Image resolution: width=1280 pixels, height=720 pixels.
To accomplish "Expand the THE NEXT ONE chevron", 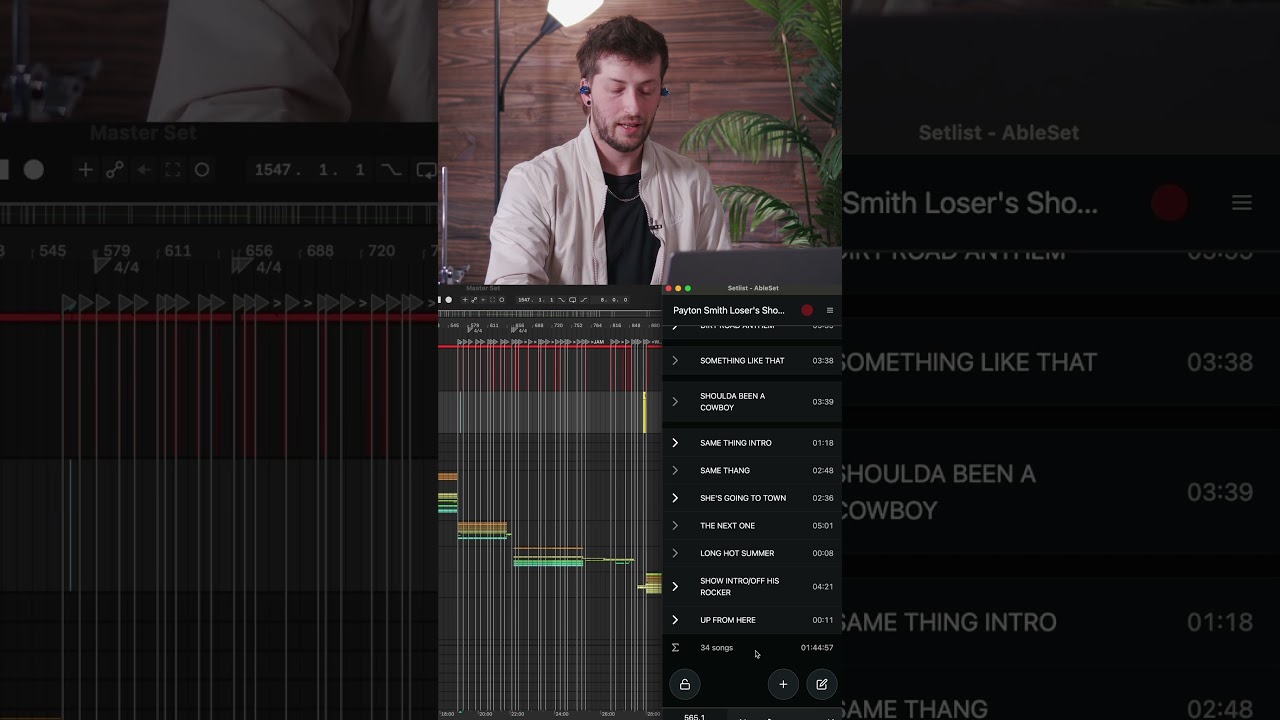I will [675, 525].
